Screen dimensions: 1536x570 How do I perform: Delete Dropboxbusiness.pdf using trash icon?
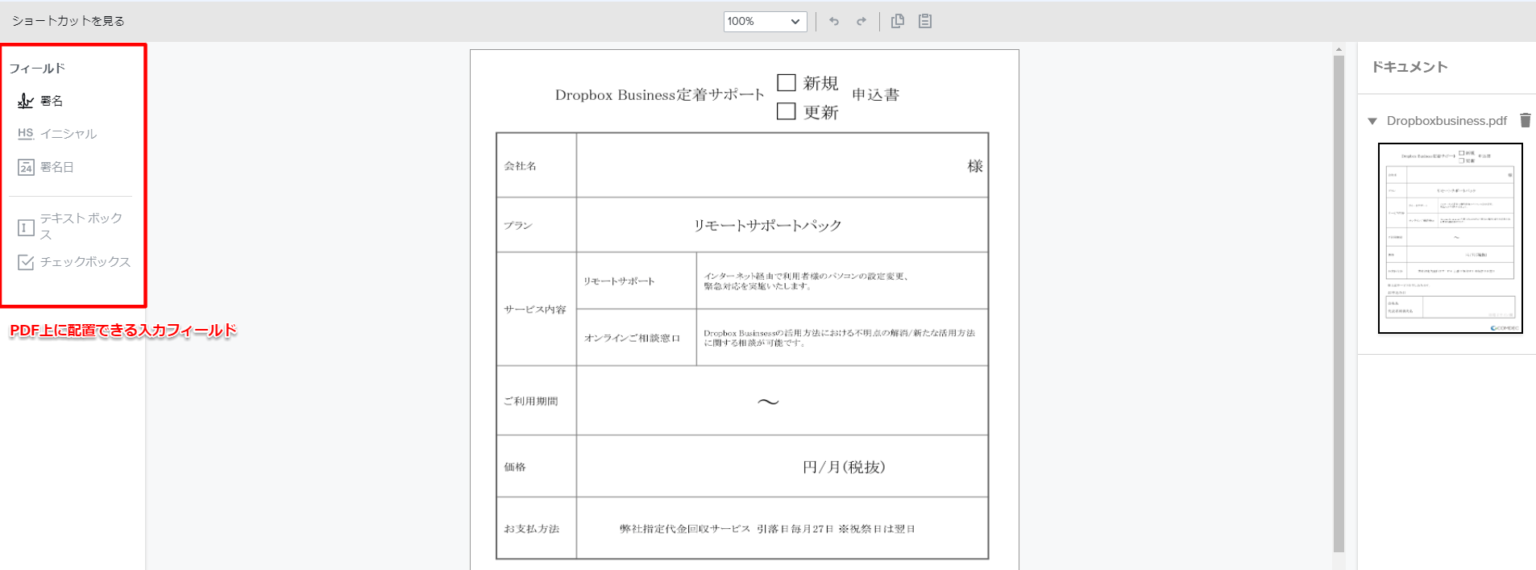[x=1524, y=121]
